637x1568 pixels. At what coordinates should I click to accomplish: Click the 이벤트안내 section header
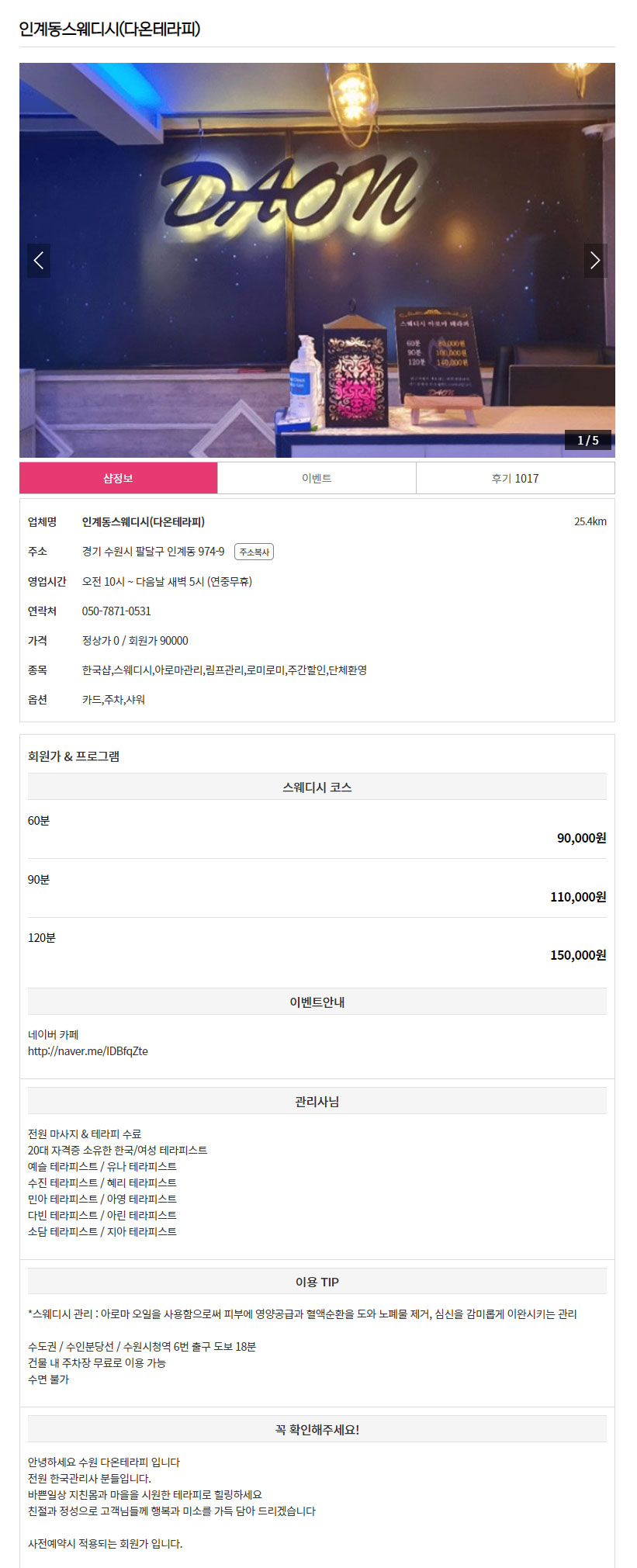[317, 1002]
